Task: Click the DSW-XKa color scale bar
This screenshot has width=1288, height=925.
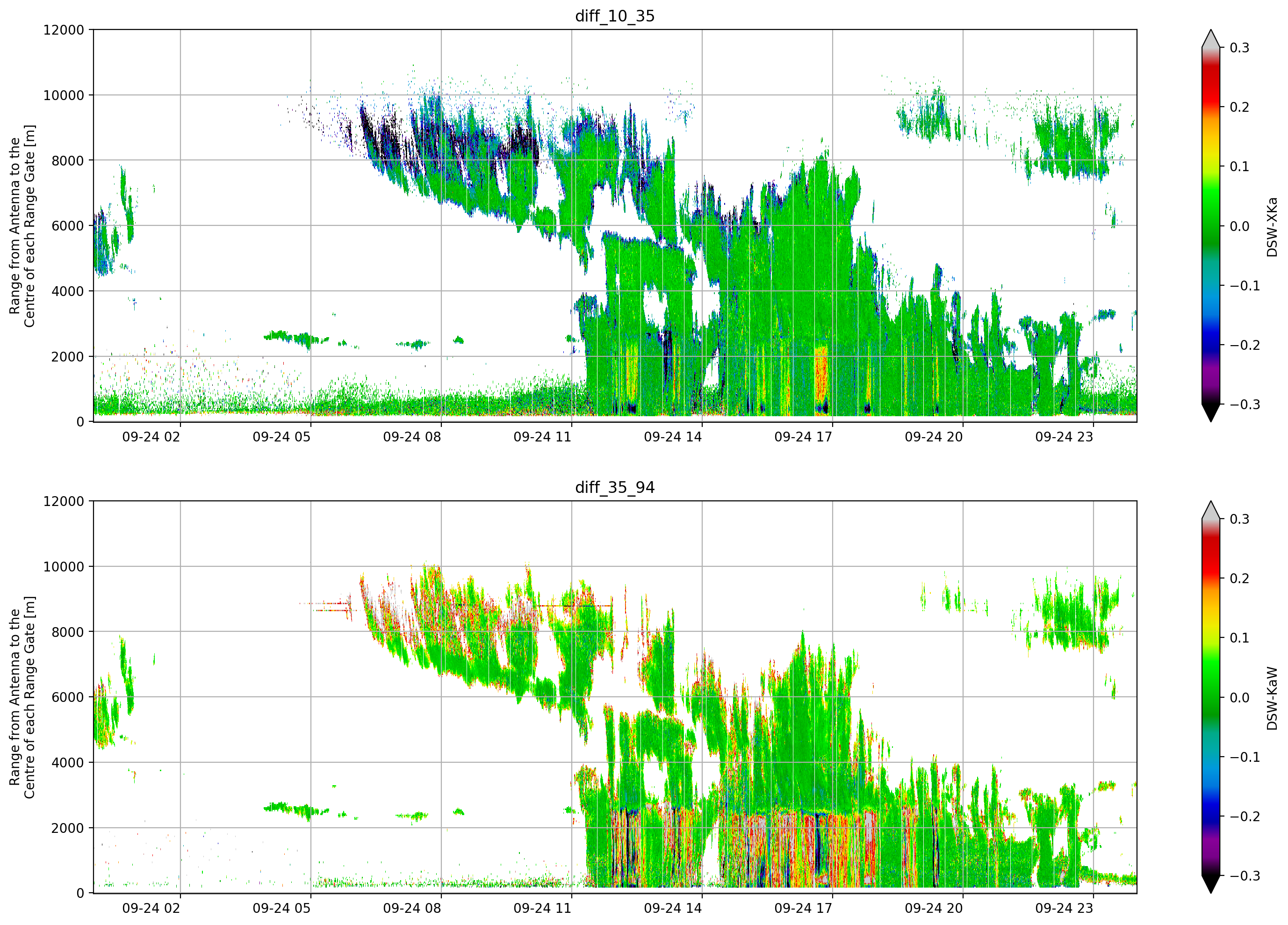Action: click(1211, 225)
